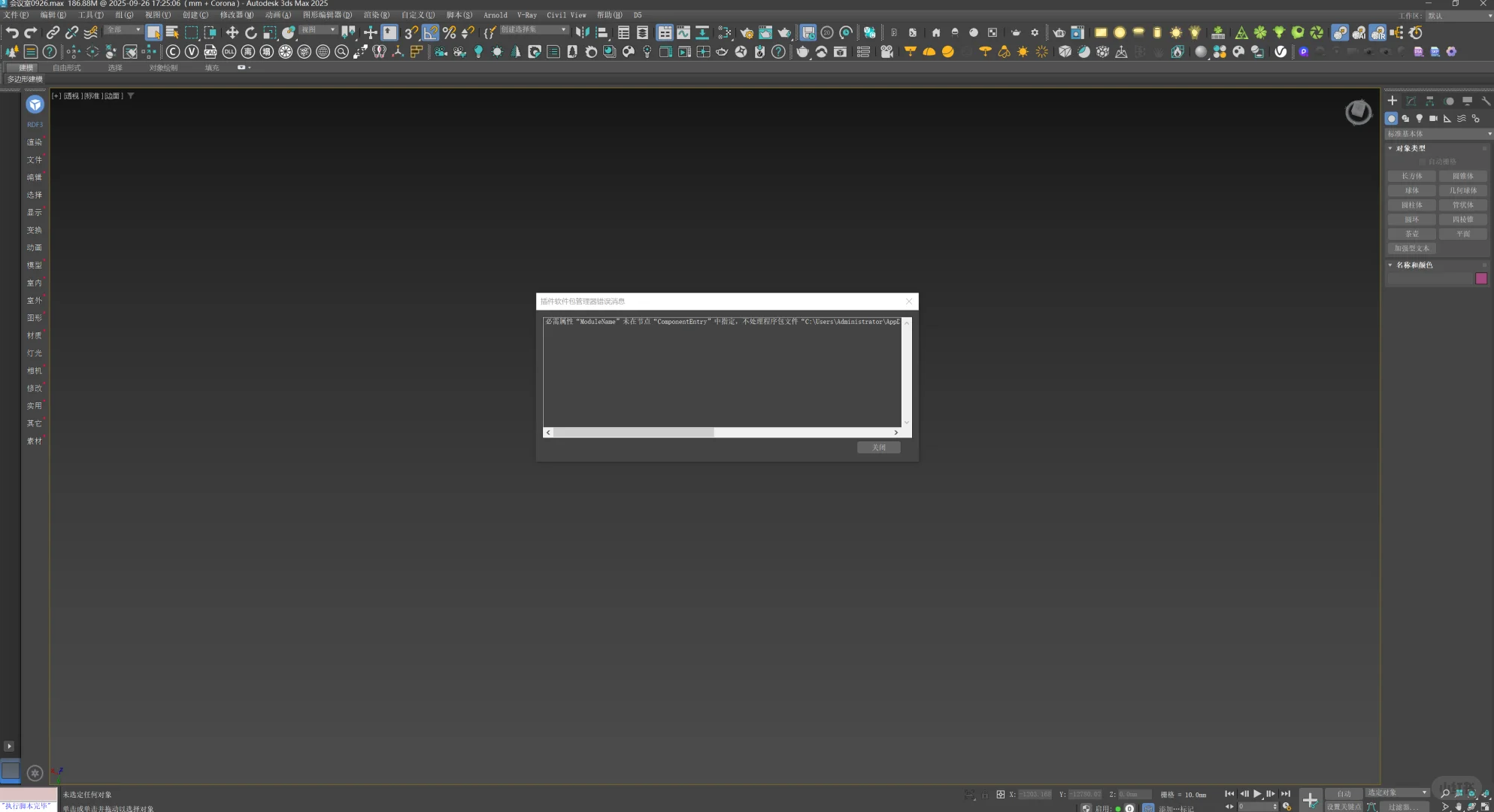Click 关闭 in the plugin error dialog
1494x812 pixels.
[x=878, y=447]
